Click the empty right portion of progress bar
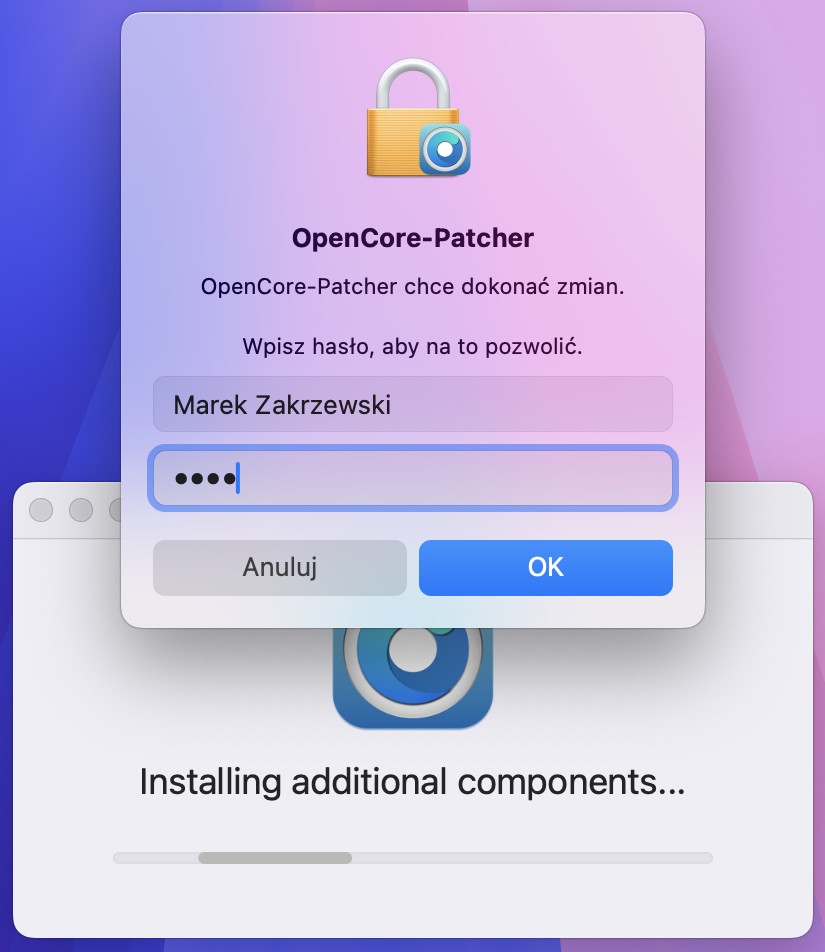The image size is (825, 952). click(x=532, y=858)
